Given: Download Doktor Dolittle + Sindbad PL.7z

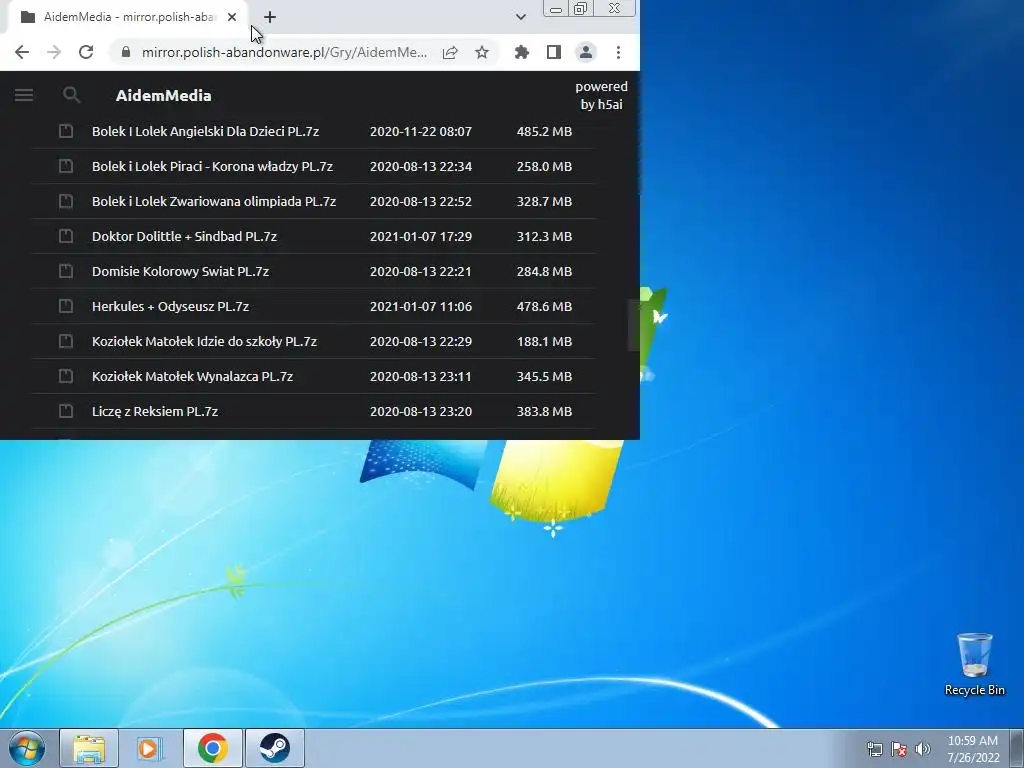Looking at the screenshot, I should tap(184, 236).
